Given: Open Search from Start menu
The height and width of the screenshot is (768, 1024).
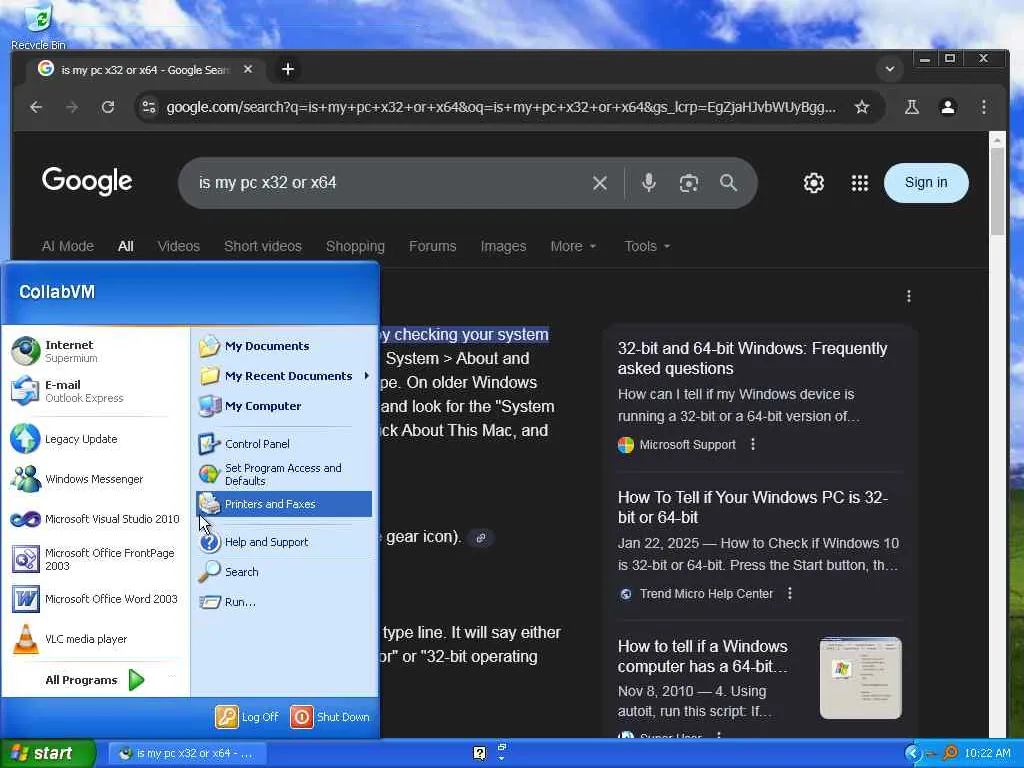Looking at the screenshot, I should tap(283, 572).
